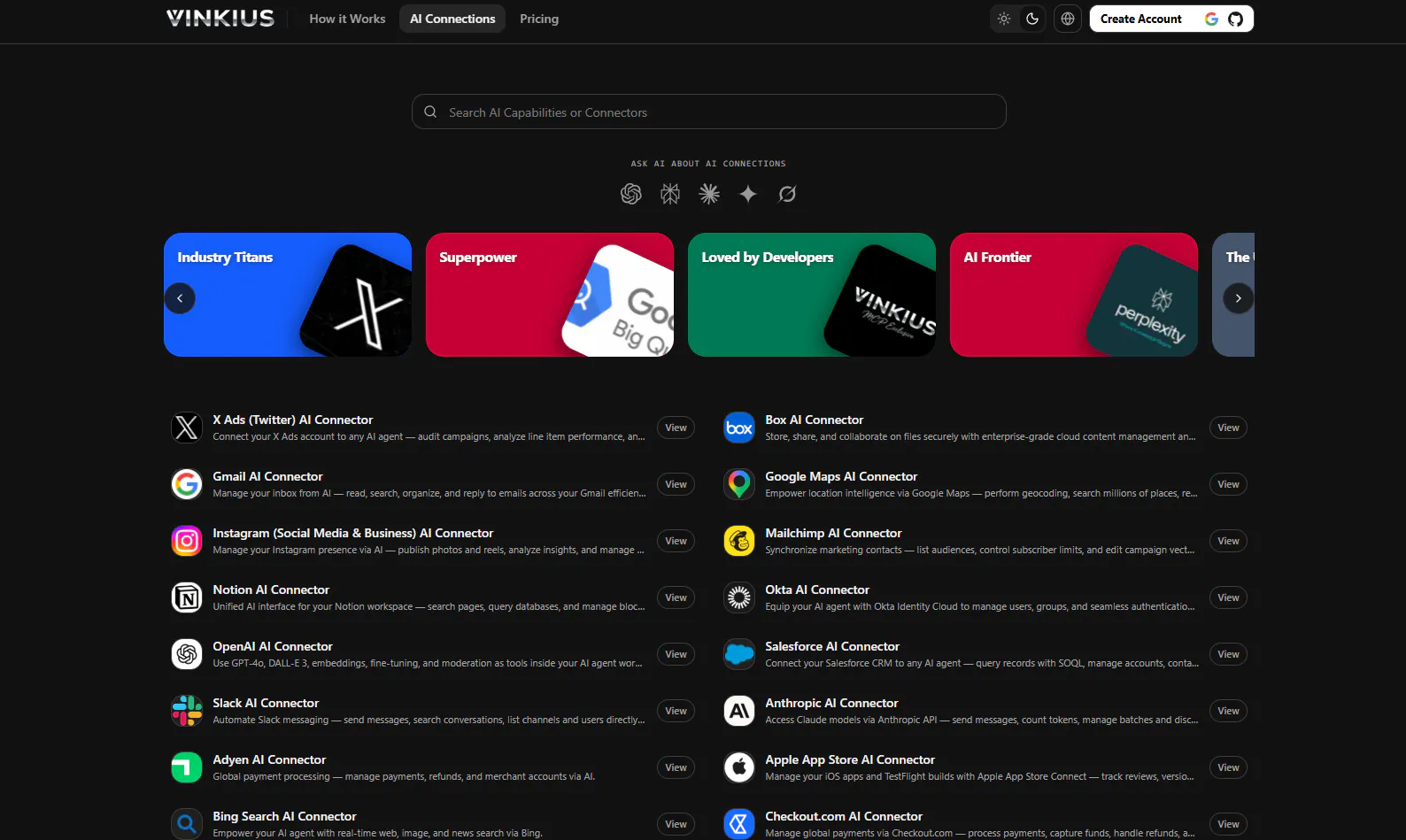This screenshot has height=840, width=1406.
Task: Go to the Pricing page
Action: click(x=539, y=19)
